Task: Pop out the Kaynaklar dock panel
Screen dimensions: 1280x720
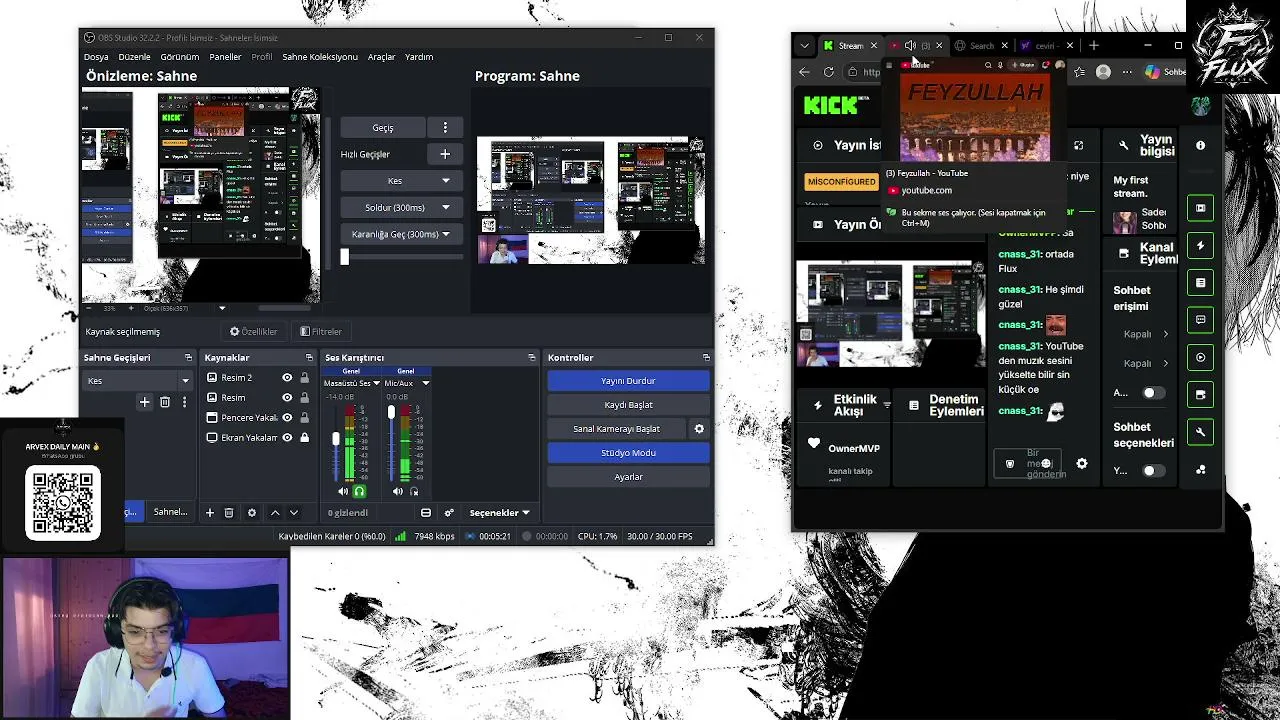Action: (x=309, y=358)
